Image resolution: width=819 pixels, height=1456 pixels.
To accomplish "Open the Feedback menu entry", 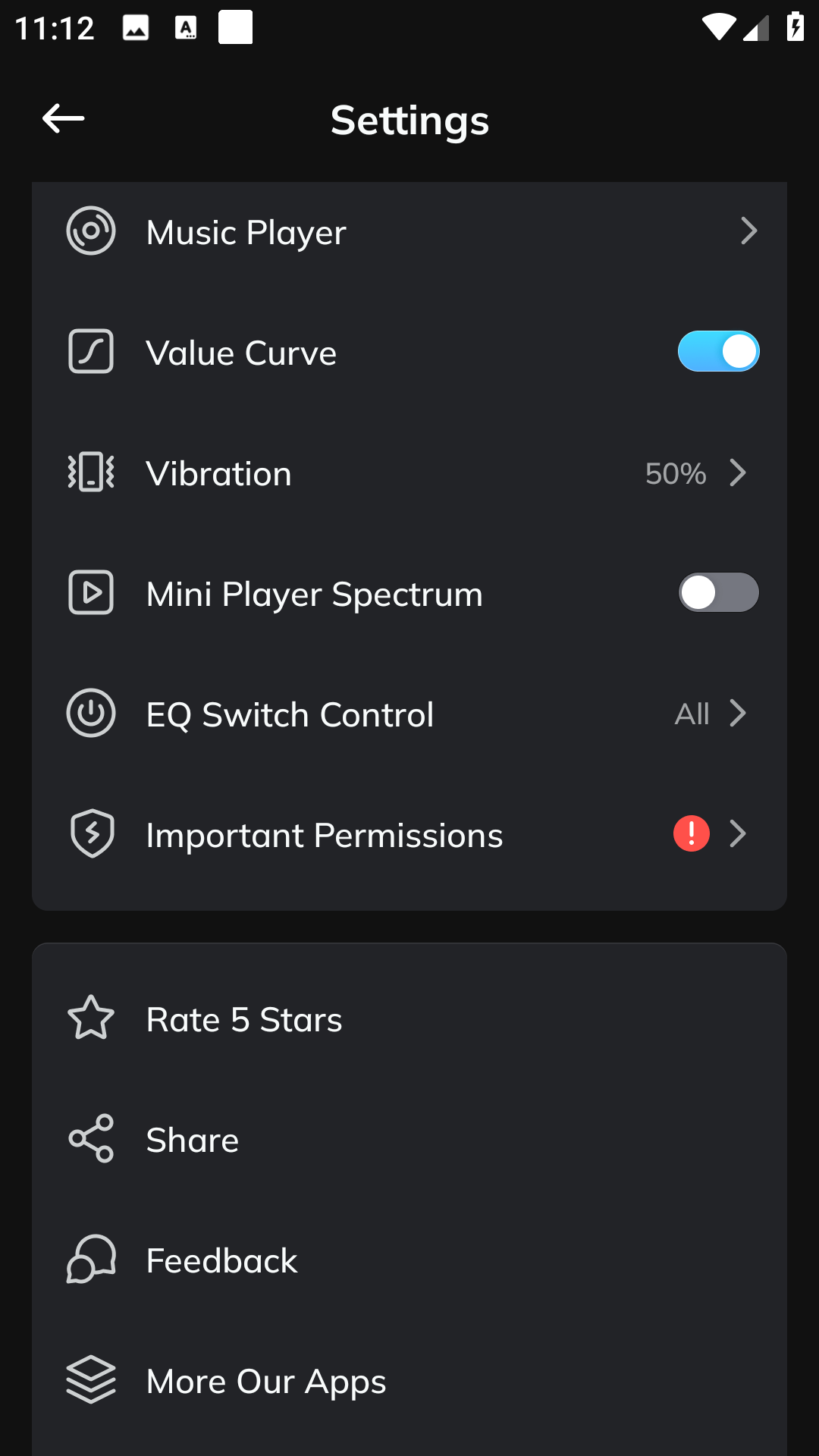I will [x=221, y=1260].
